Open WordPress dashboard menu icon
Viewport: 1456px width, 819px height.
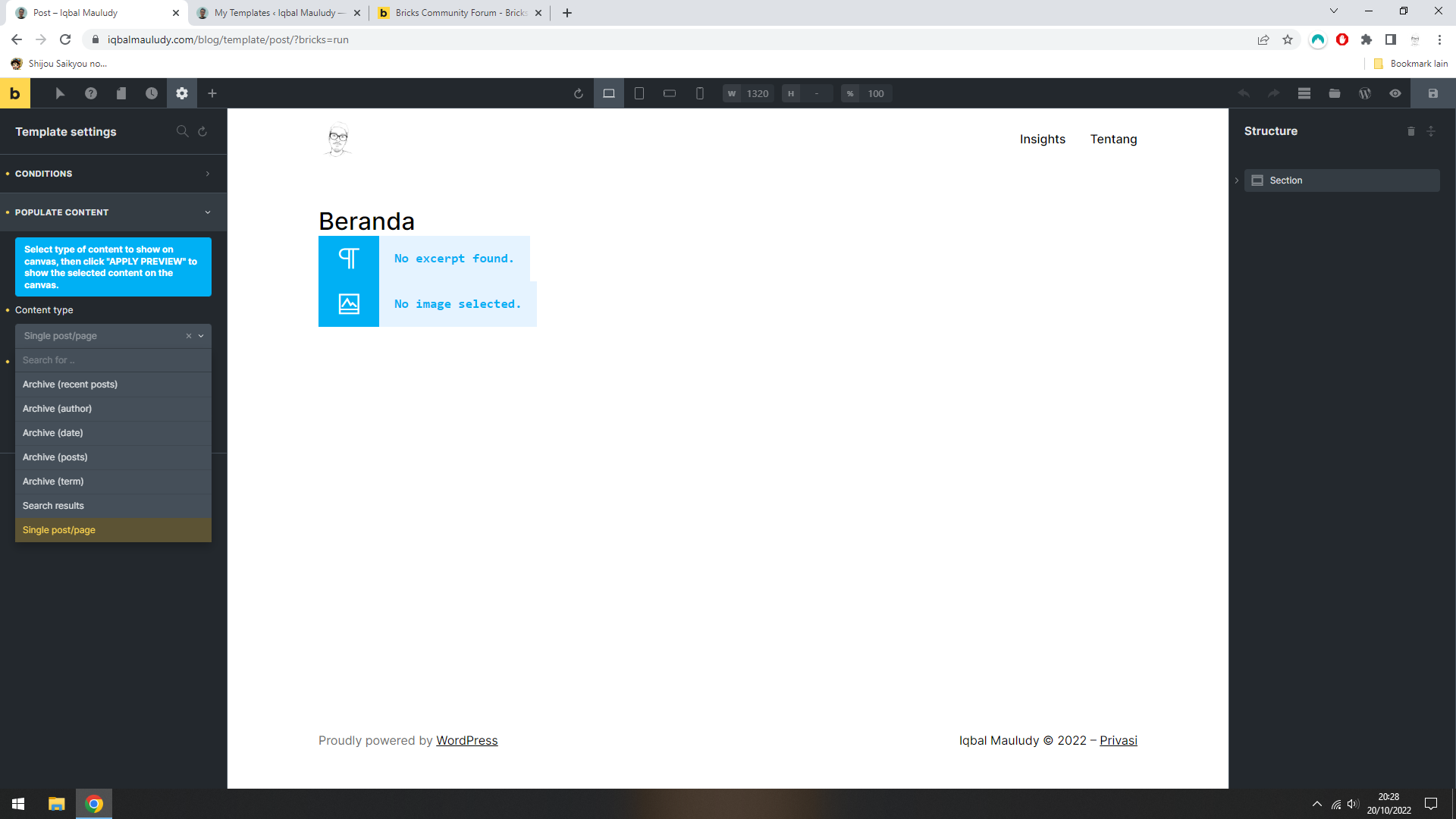[1365, 93]
